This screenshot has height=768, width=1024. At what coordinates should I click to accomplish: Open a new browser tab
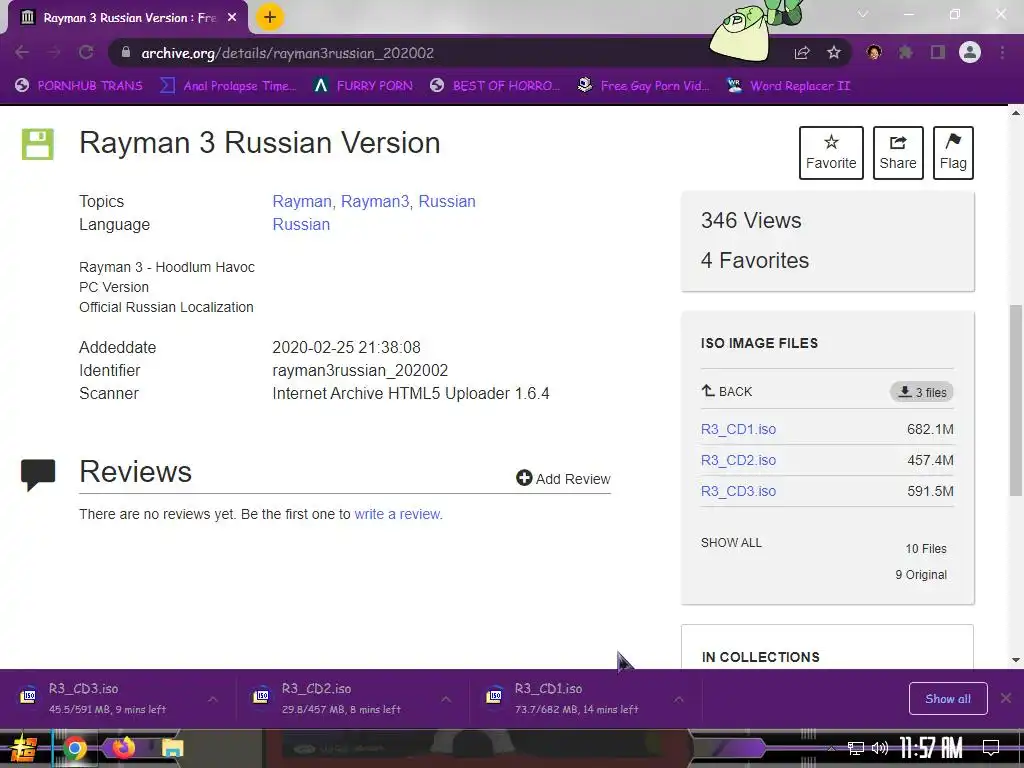[270, 17]
